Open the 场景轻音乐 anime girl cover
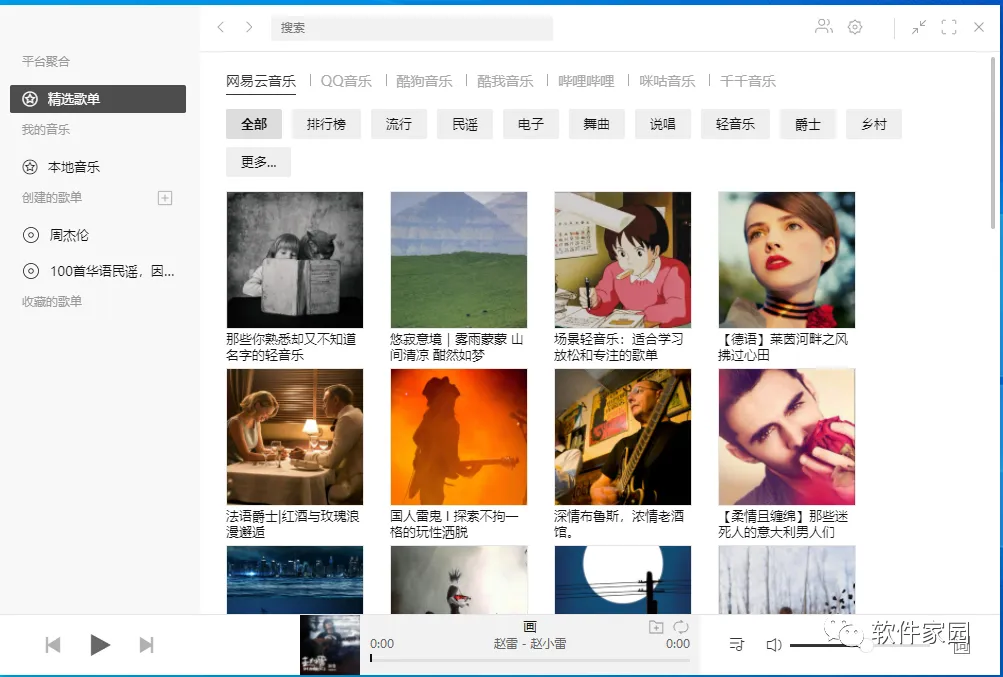Screen dimensions: 1003x677 622,260
